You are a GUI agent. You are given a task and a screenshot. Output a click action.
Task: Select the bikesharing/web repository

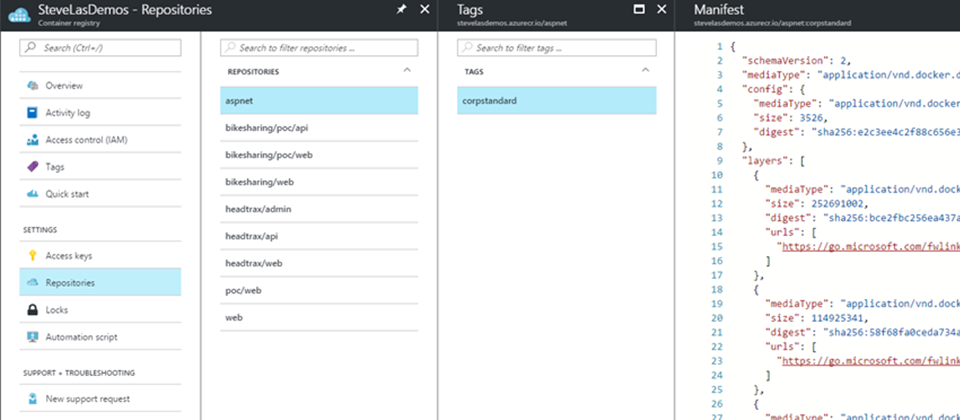(x=319, y=182)
